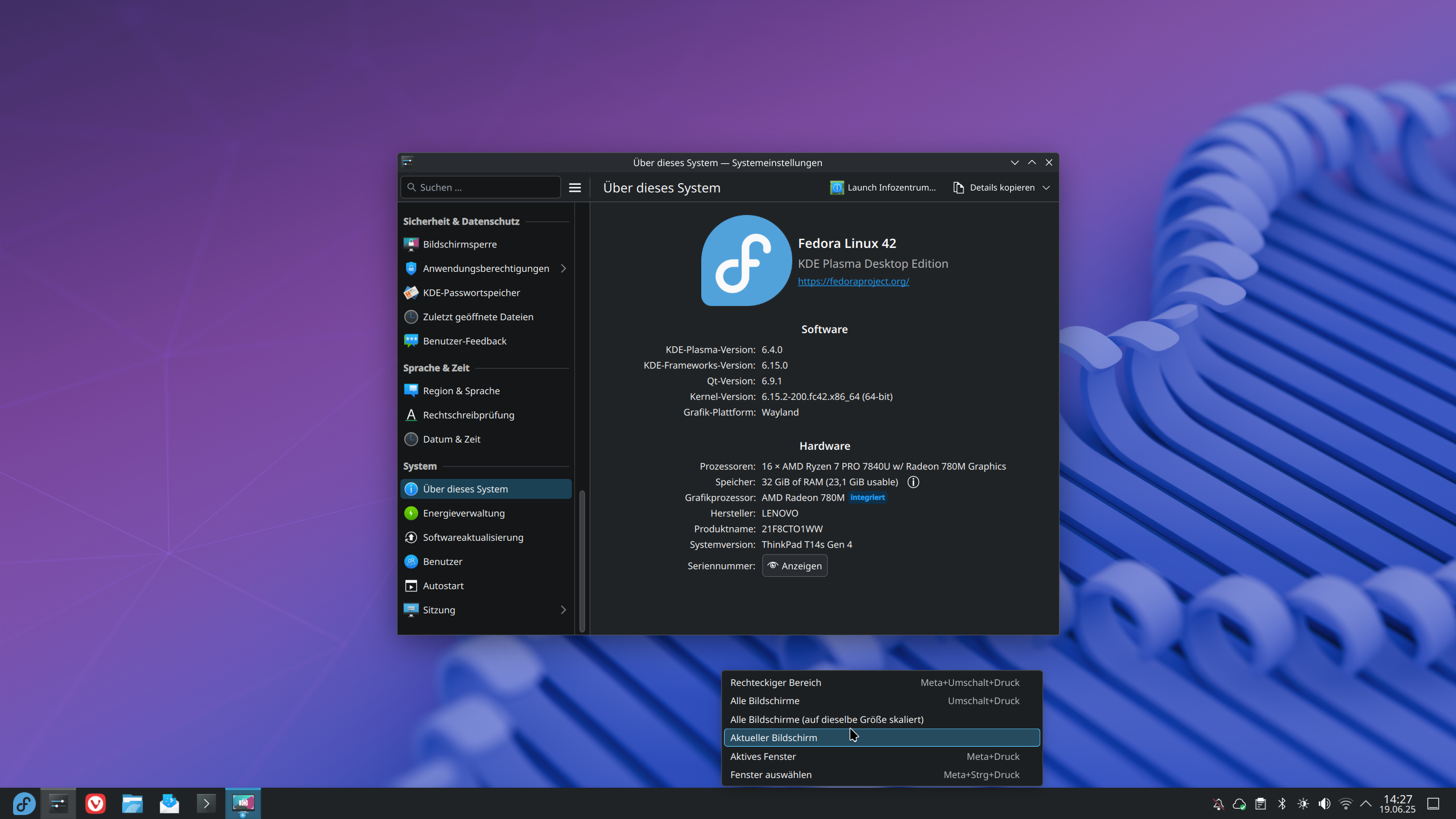This screenshot has height=819, width=1456.
Task: Open Wi-Fi network tray icon
Action: click(1345, 804)
